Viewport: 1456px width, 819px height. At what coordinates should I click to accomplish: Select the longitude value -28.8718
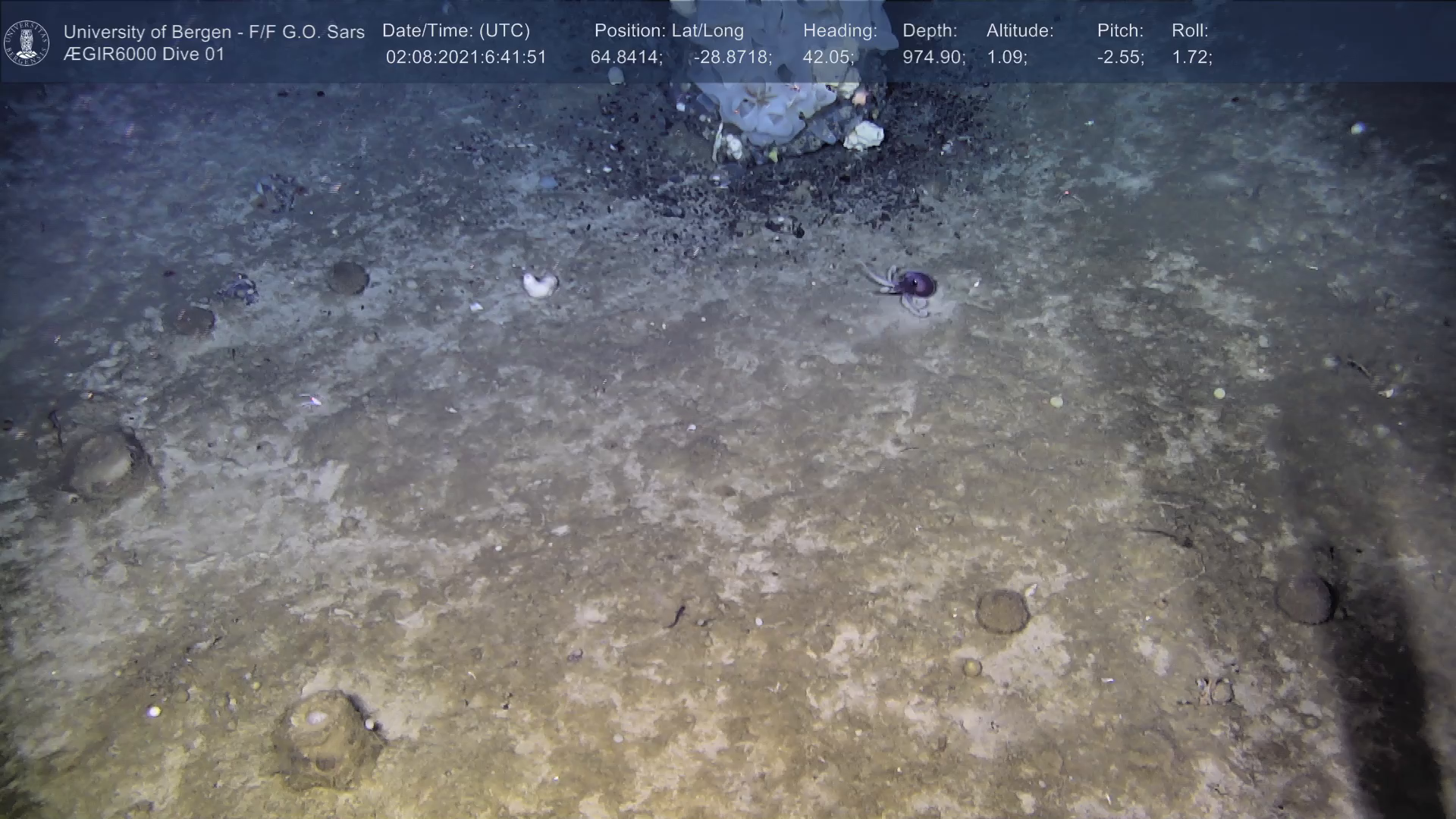point(732,58)
